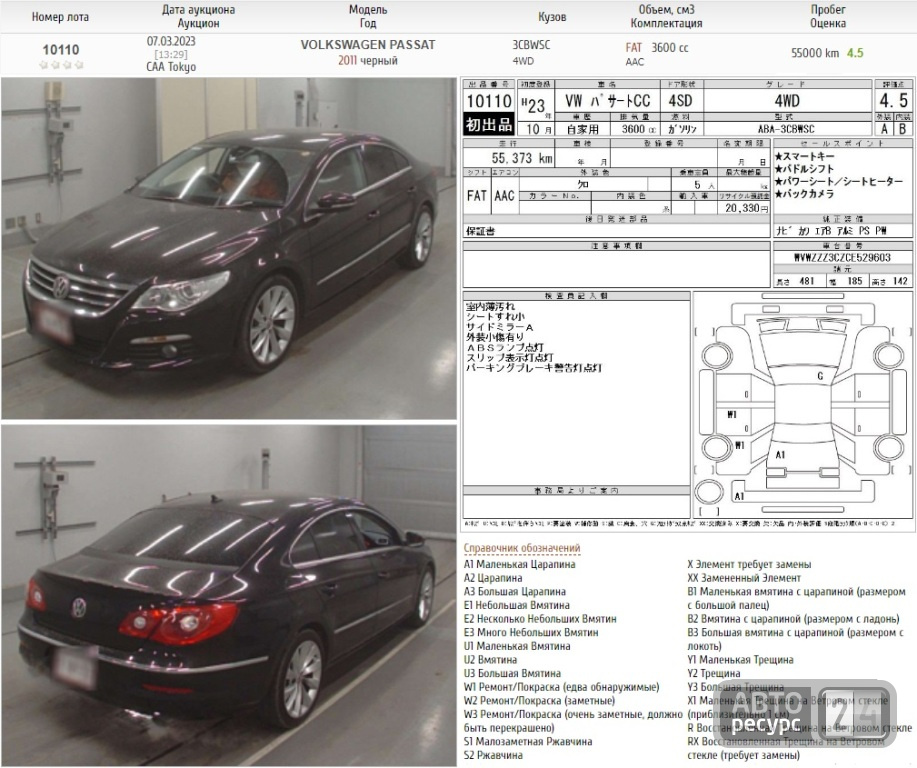
Task: Click the green 4.5 grade score
Action: pyautogui.click(x=855, y=53)
